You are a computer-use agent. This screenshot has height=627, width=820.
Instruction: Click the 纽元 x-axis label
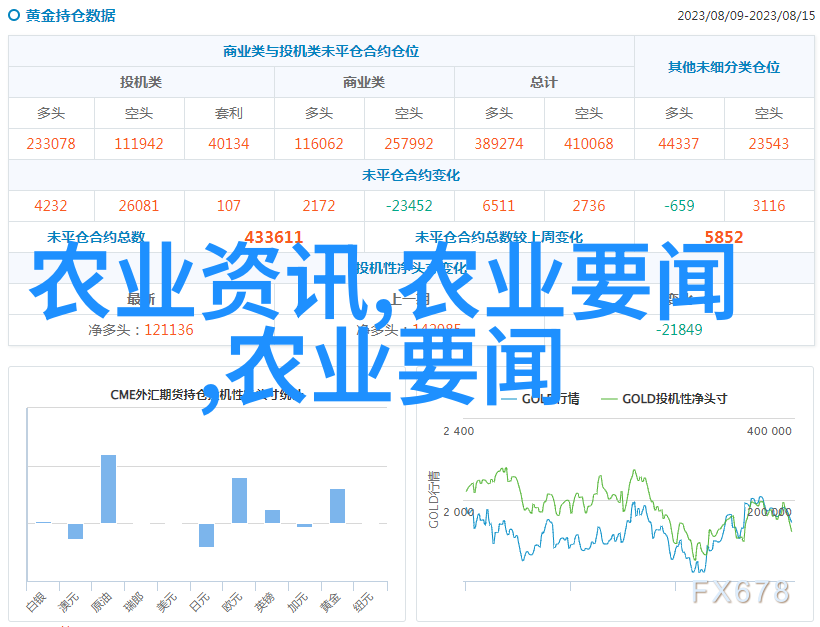[x=363, y=603]
